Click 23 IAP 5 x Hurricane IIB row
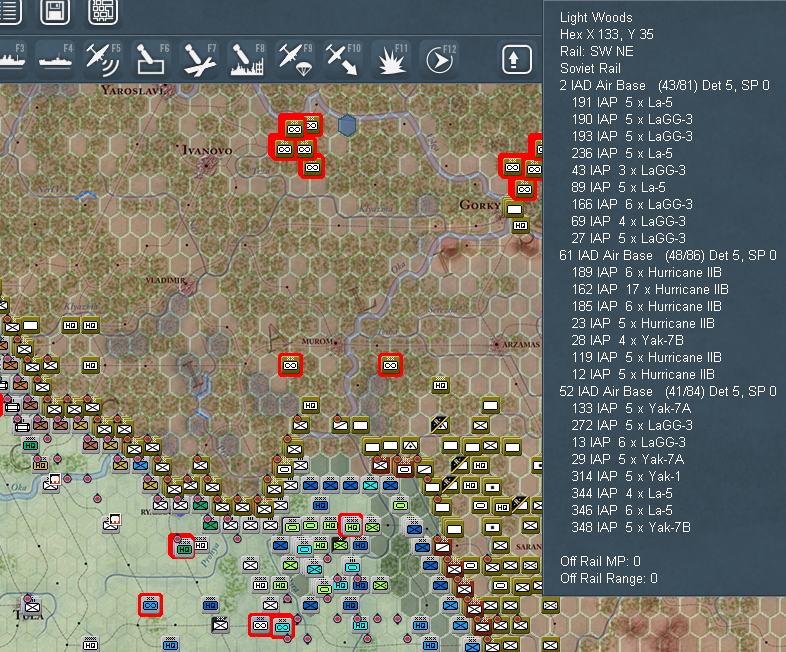The image size is (786, 652). click(643, 323)
